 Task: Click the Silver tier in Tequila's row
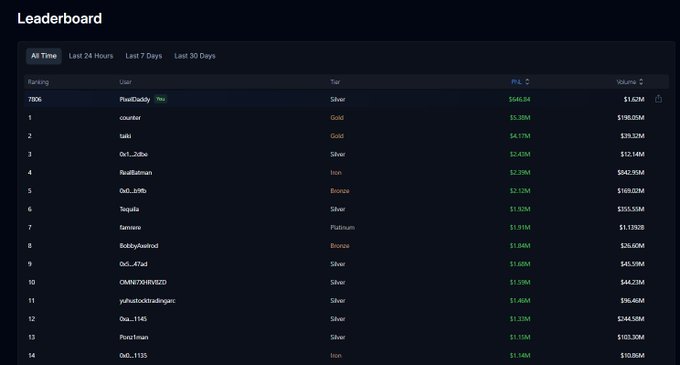click(338, 209)
